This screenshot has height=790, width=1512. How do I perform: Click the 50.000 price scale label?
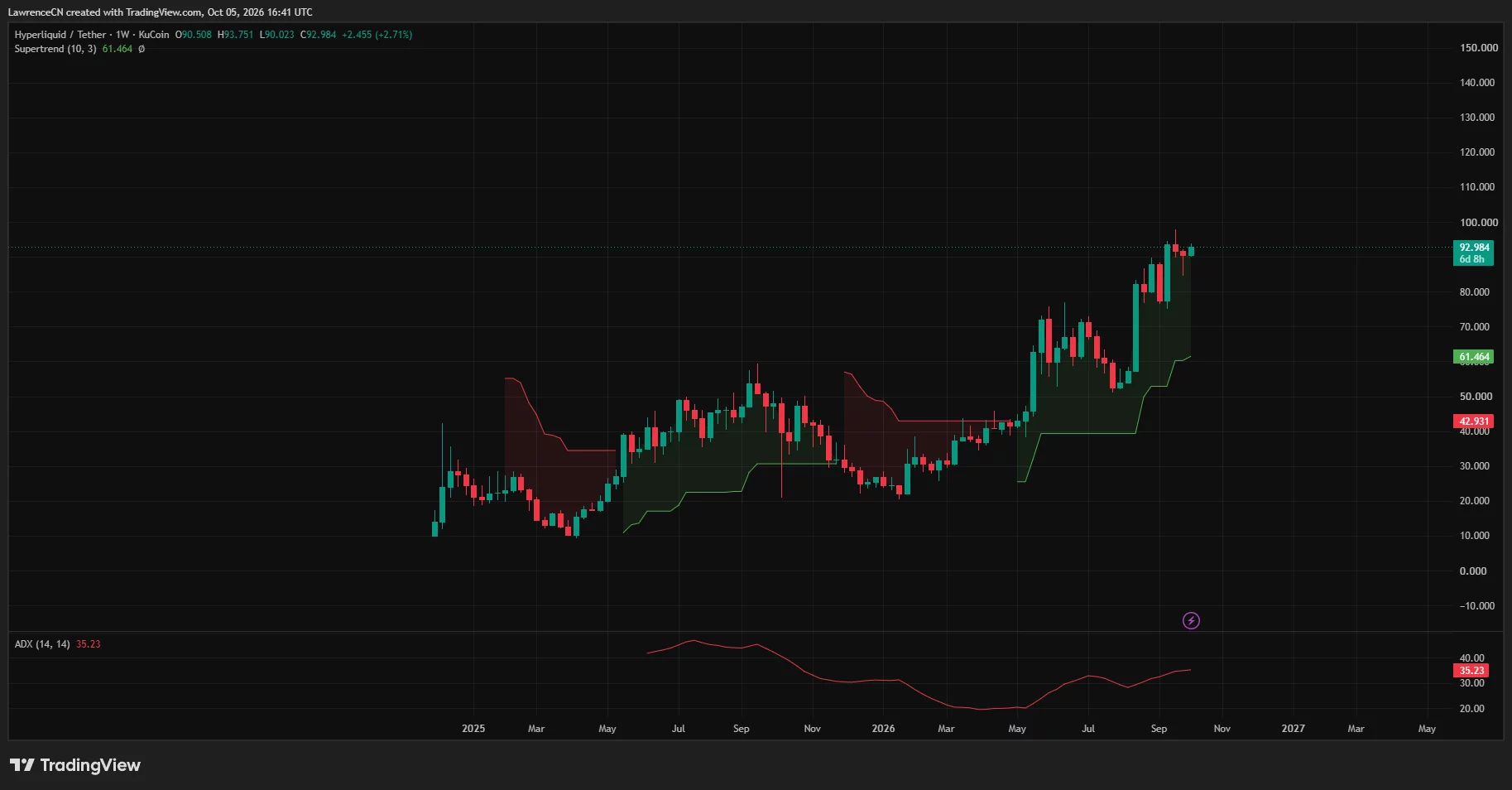(x=1475, y=397)
